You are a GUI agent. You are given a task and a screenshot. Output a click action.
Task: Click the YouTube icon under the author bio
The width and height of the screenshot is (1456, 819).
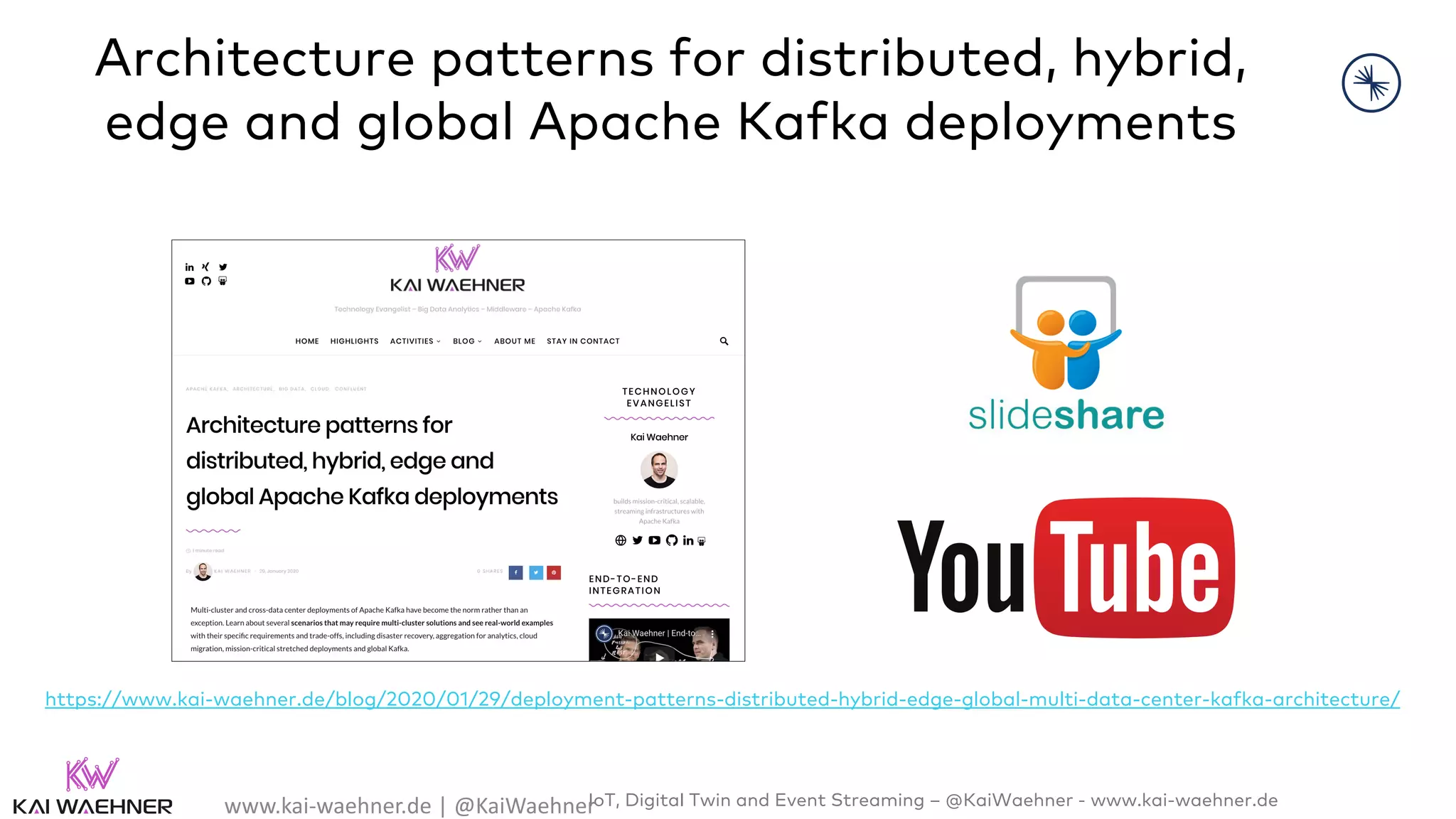point(655,540)
